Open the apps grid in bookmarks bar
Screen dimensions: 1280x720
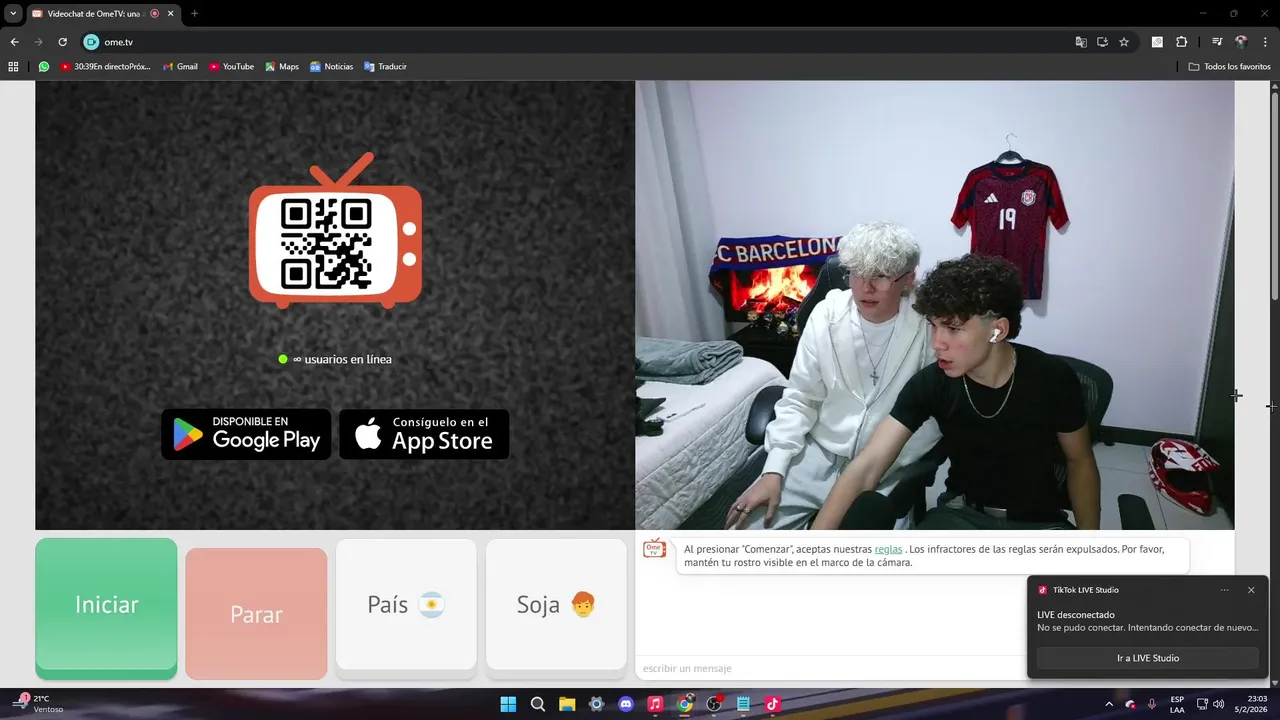pos(13,67)
